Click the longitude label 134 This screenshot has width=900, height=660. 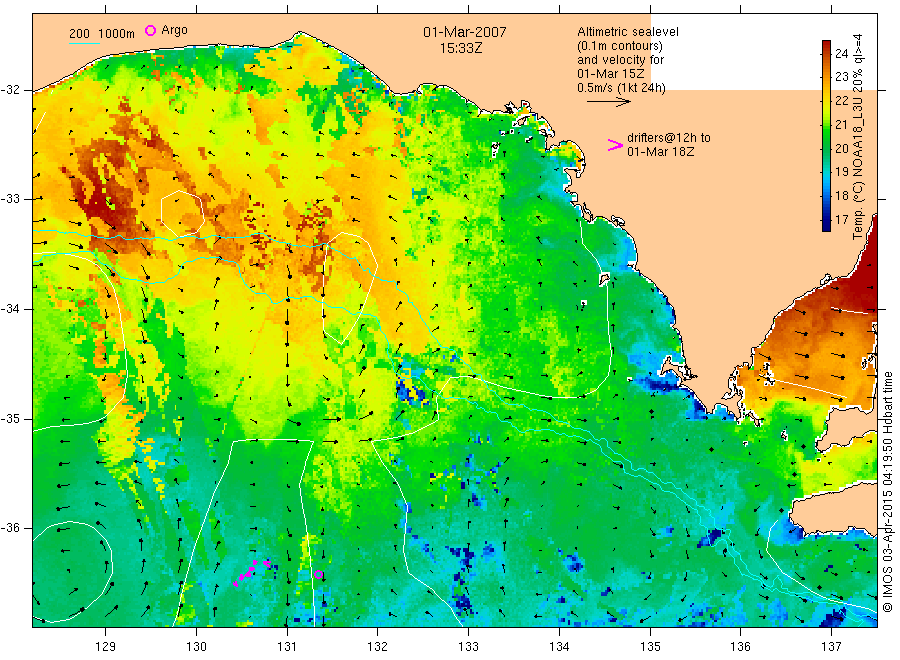(x=559, y=647)
